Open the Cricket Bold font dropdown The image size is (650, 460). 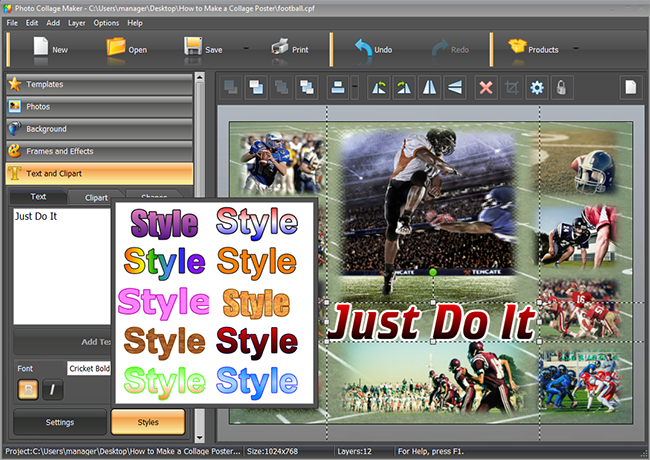(x=89, y=368)
